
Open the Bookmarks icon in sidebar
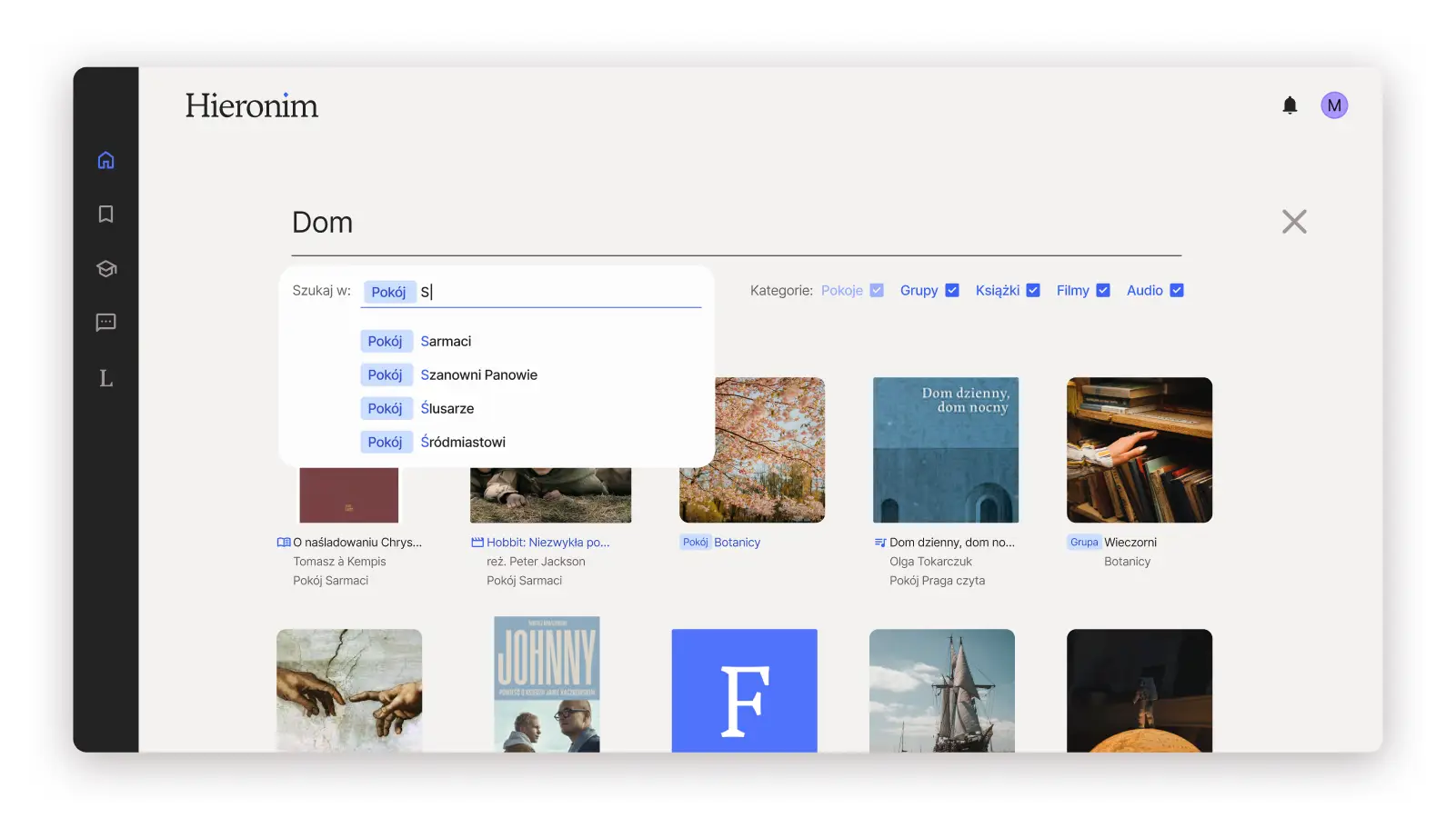pos(105,214)
